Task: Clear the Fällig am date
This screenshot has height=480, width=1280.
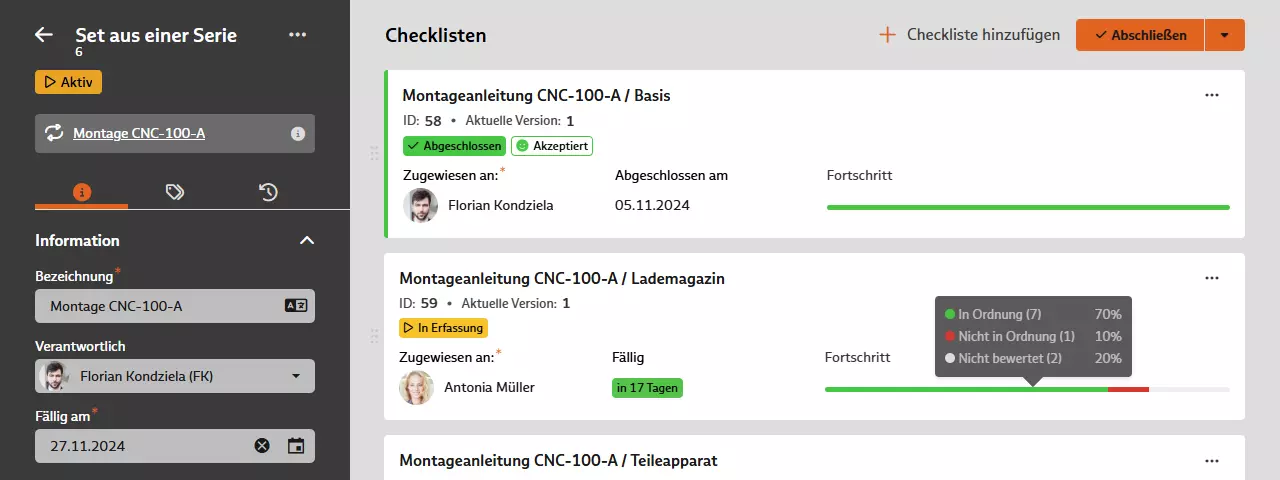Action: coord(262,446)
